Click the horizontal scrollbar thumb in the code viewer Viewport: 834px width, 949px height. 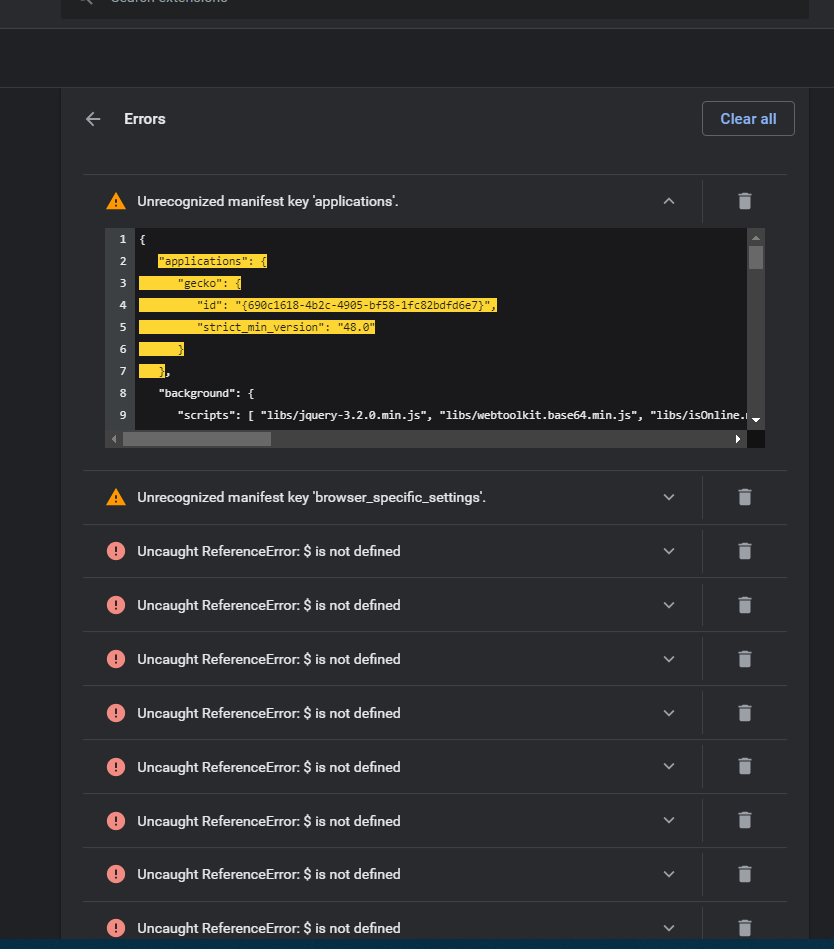(x=197, y=439)
